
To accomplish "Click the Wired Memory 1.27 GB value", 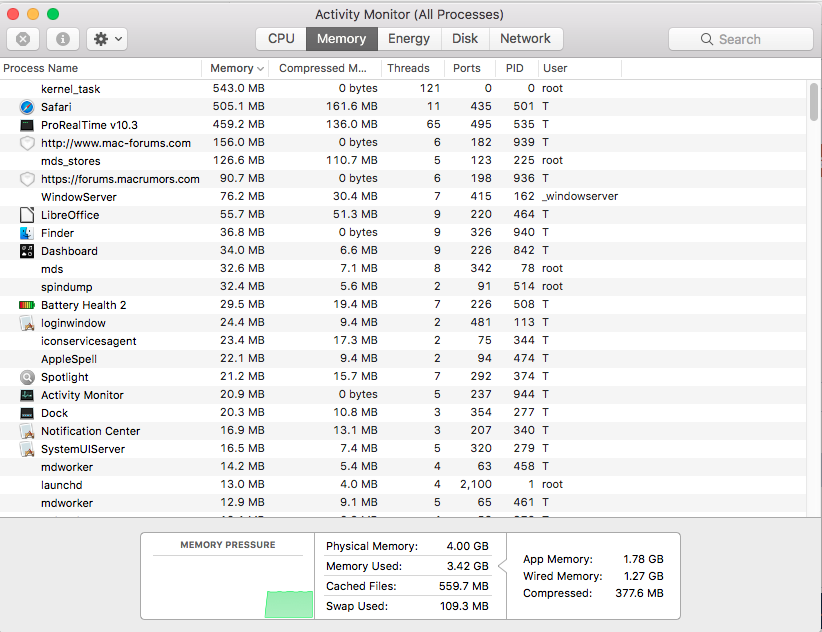I will (x=643, y=576).
